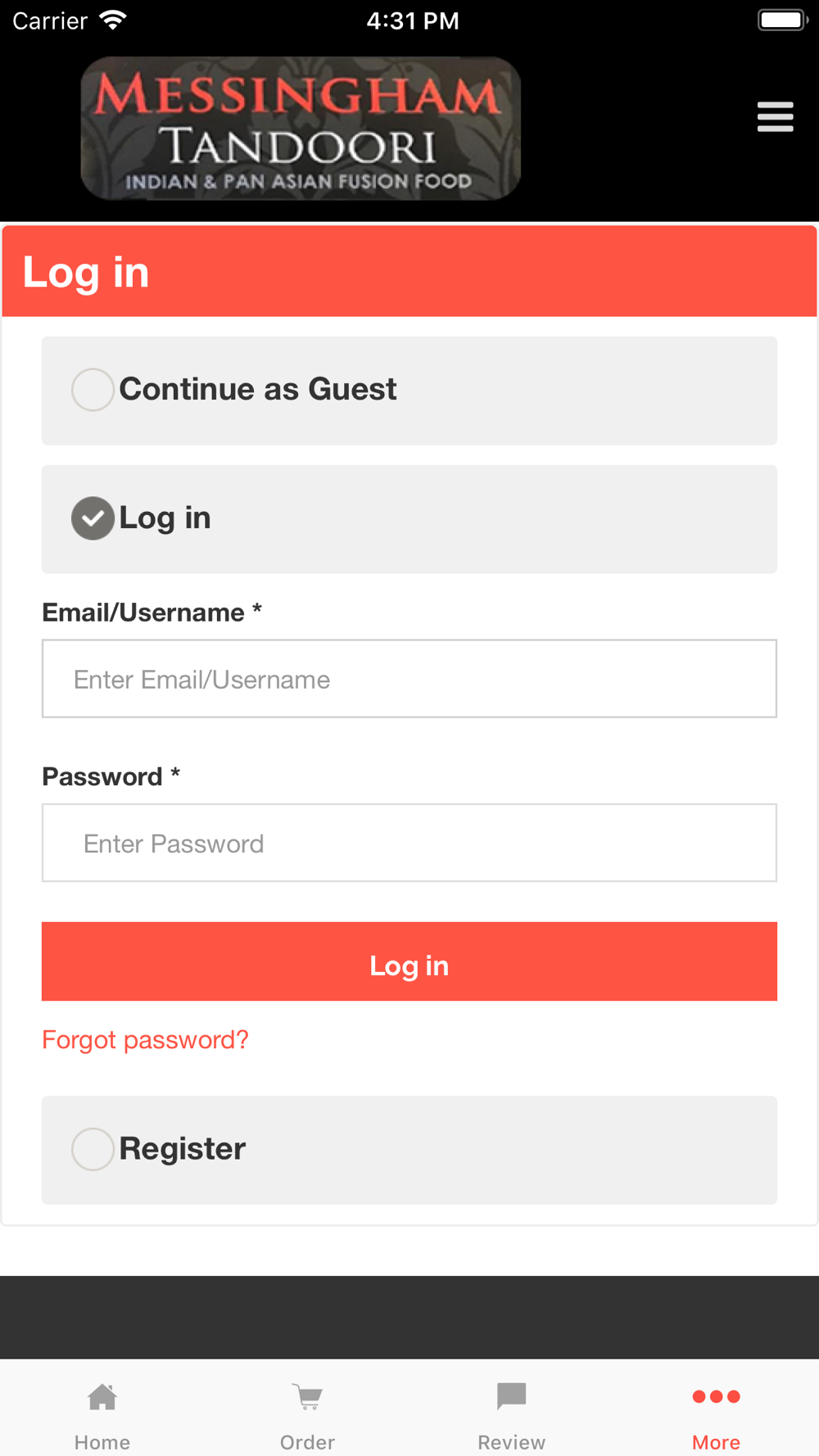Tap the Order shopping cart icon
Image resolution: width=819 pixels, height=1456 pixels.
pos(307,1396)
